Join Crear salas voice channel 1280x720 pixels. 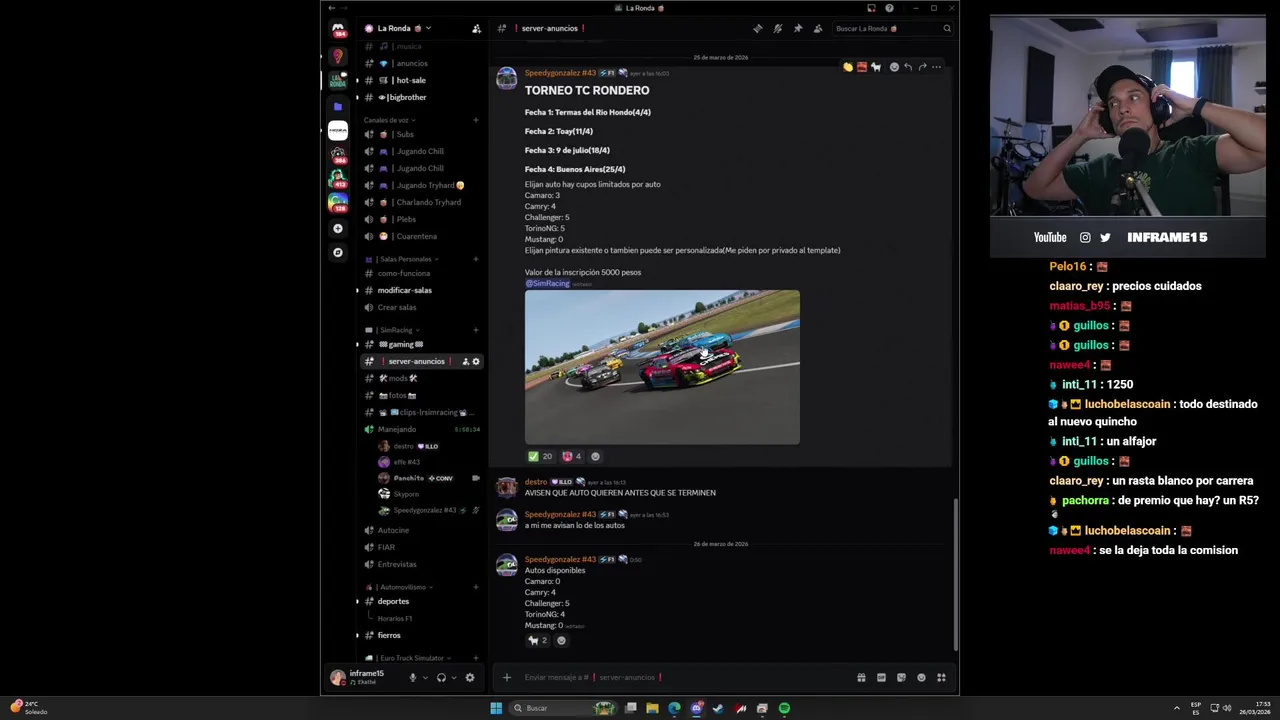tap(420, 307)
